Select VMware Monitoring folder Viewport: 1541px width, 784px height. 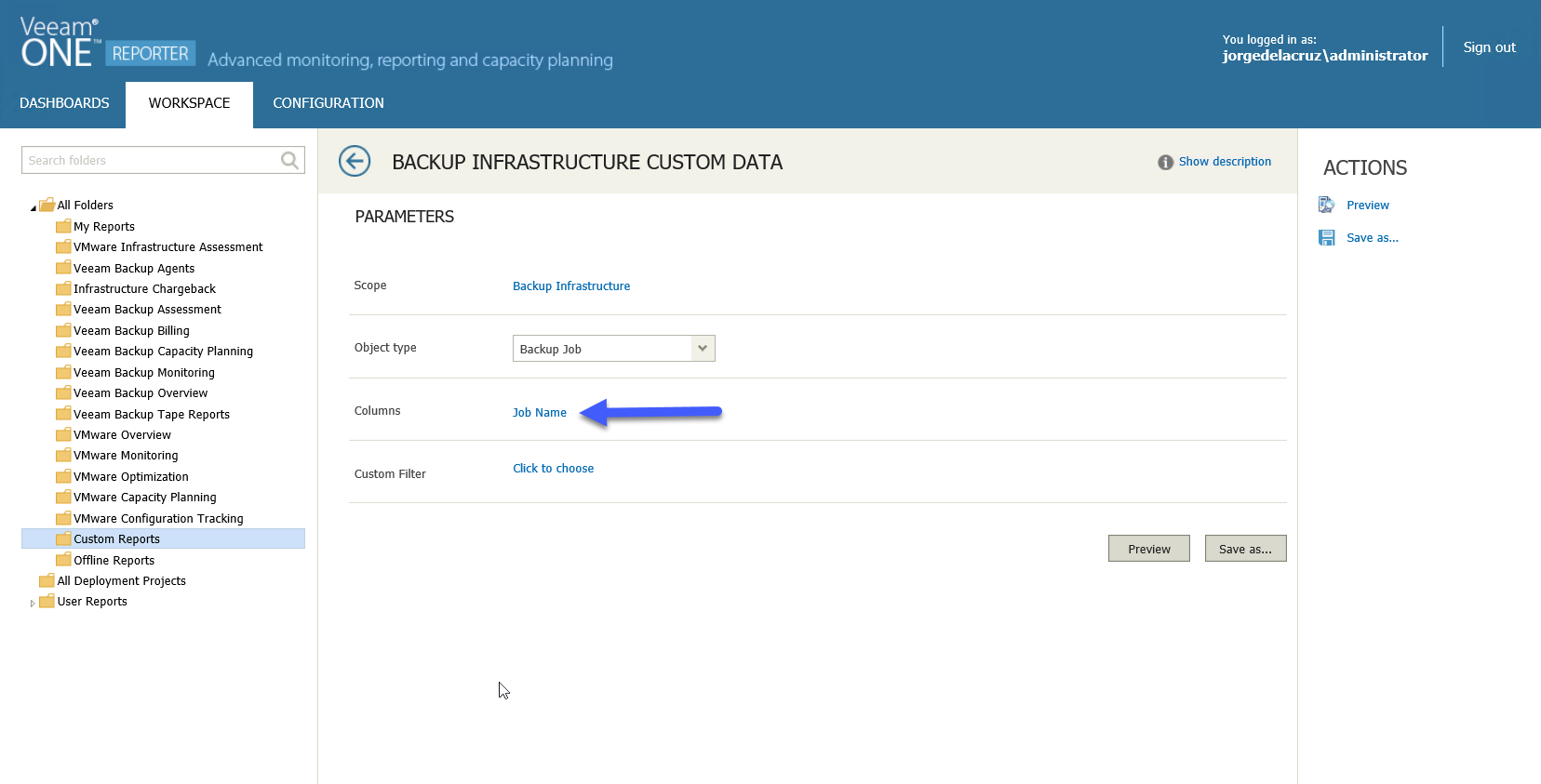tap(126, 456)
